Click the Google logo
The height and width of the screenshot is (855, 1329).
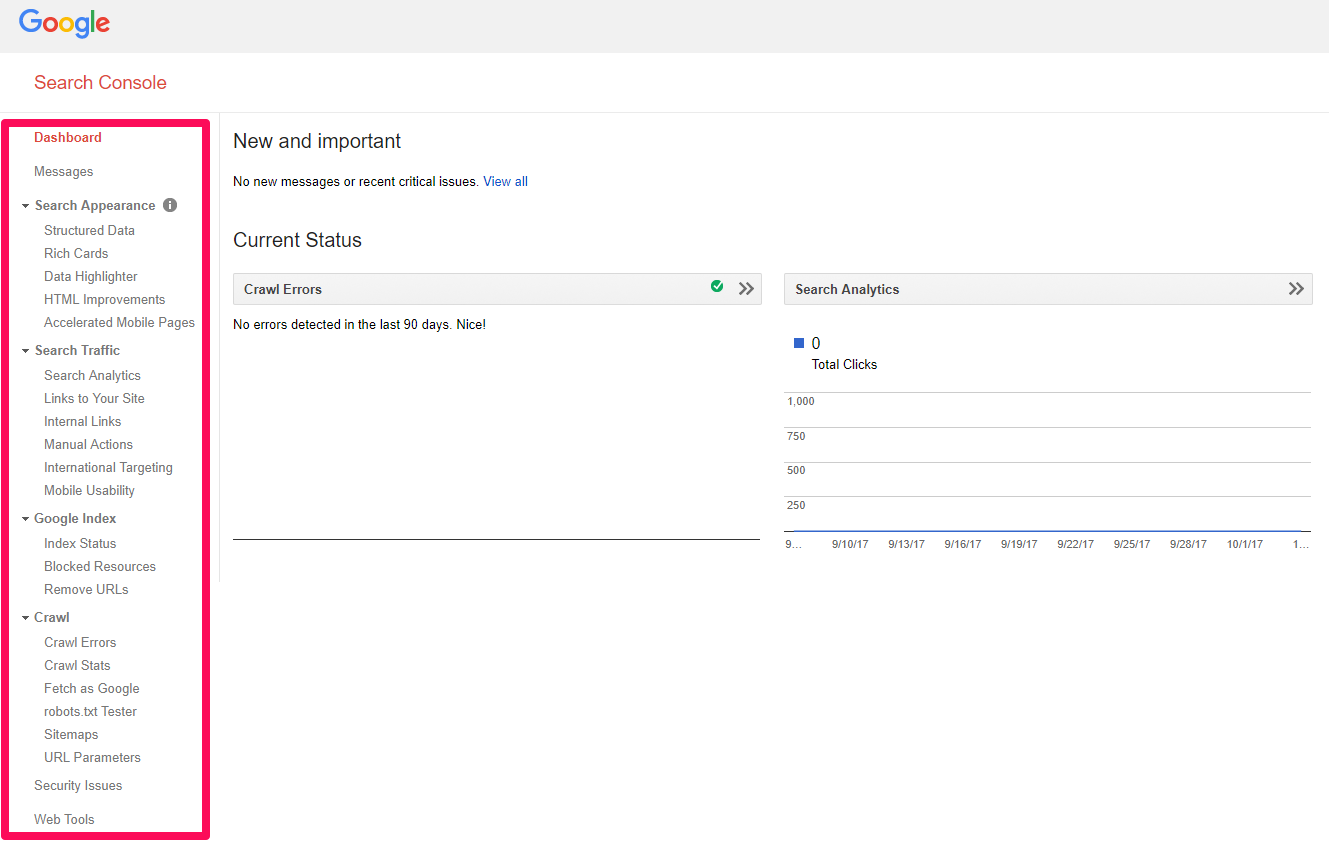pyautogui.click(x=64, y=24)
